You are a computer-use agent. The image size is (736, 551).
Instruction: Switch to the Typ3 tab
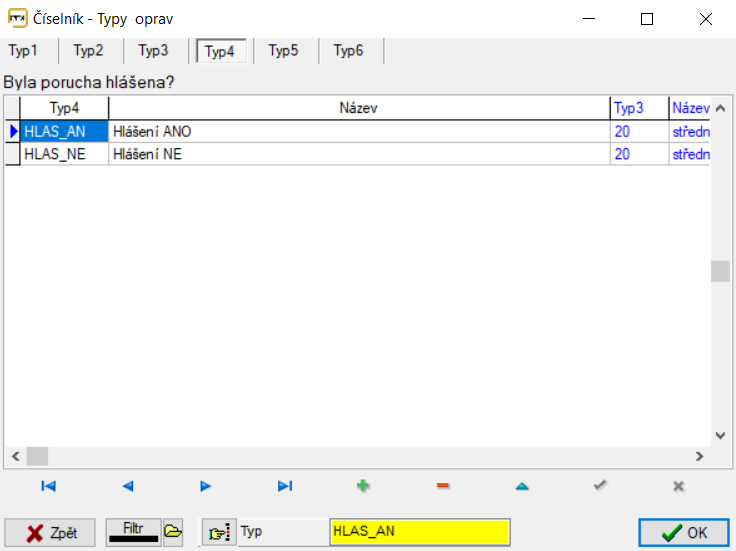[153, 50]
